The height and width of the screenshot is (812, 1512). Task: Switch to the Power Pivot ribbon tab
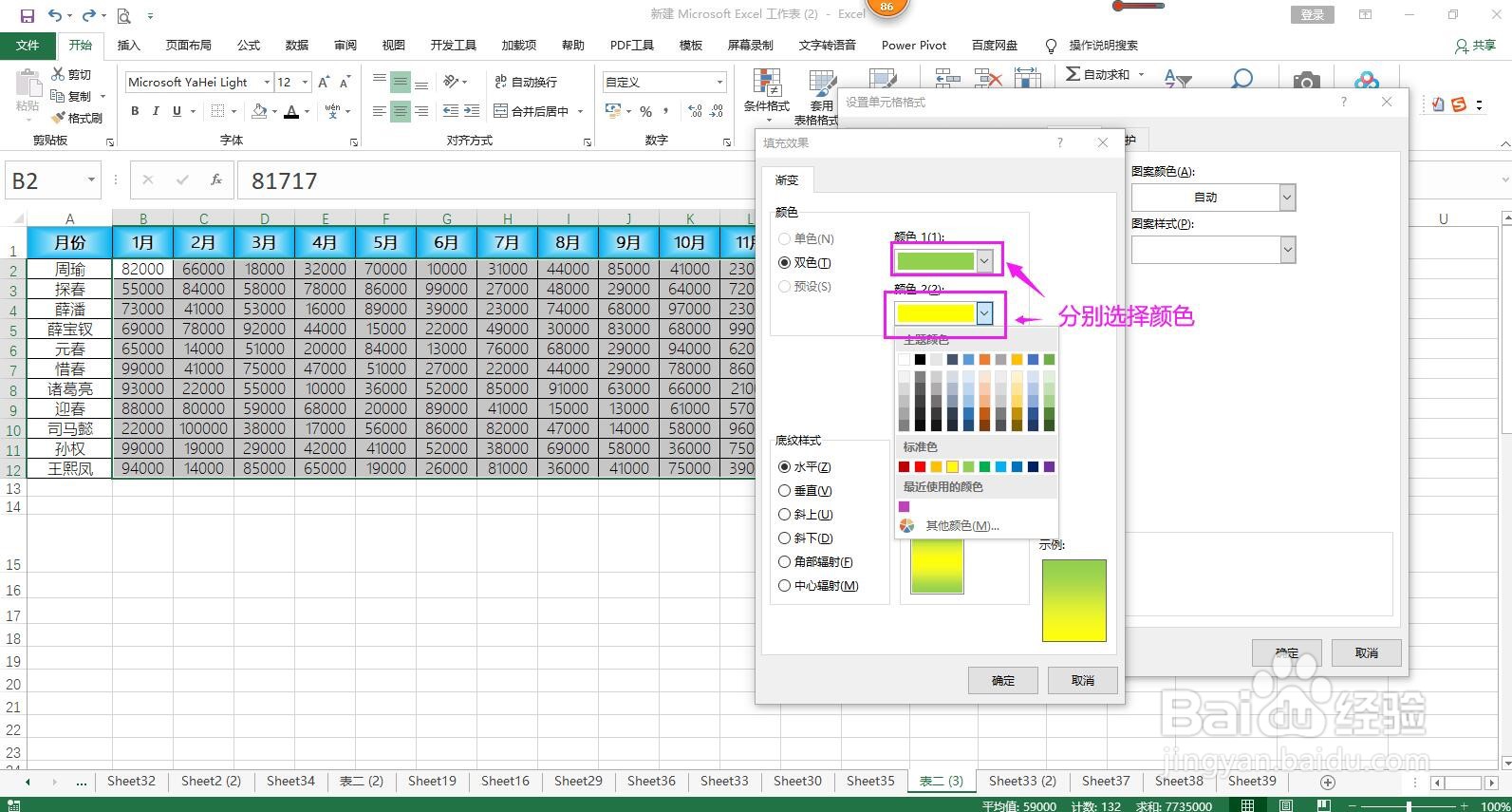pos(914,45)
